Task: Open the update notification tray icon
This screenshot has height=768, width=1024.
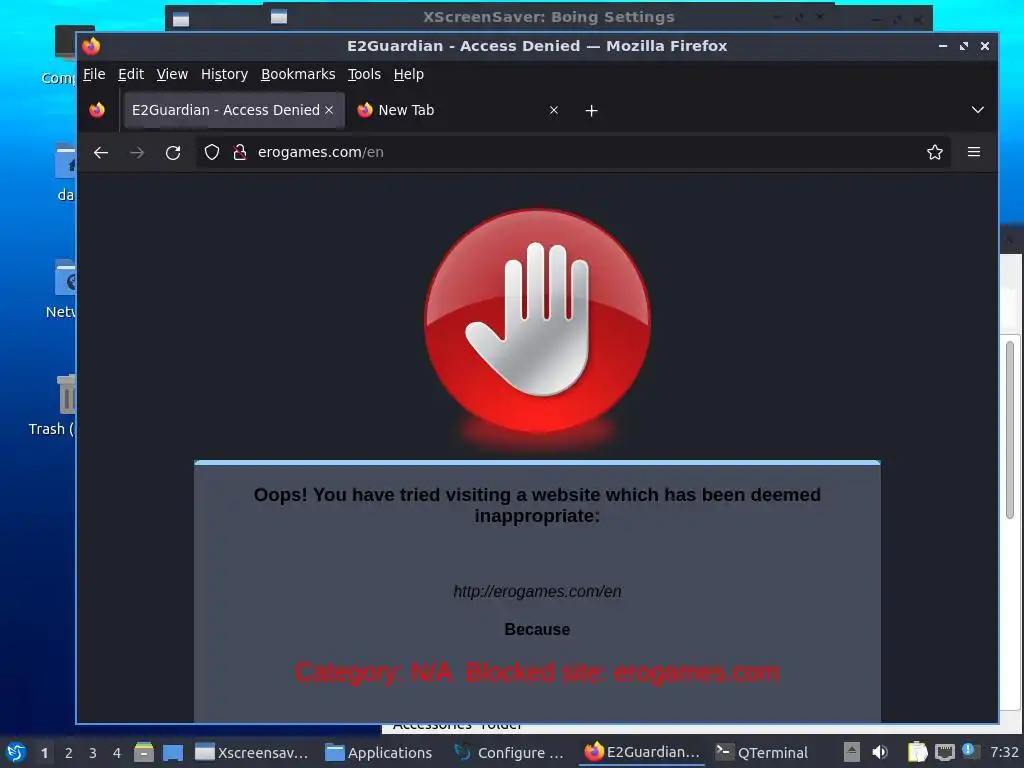Action: 969,751
